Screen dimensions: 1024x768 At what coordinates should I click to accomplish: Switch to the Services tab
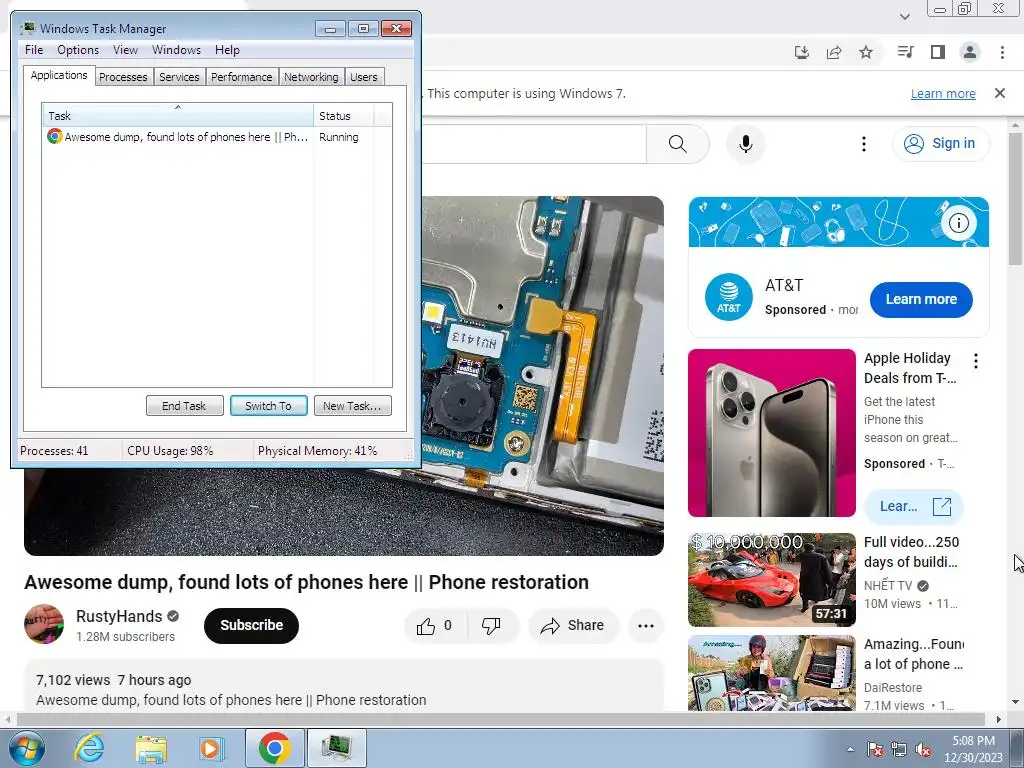pos(179,77)
